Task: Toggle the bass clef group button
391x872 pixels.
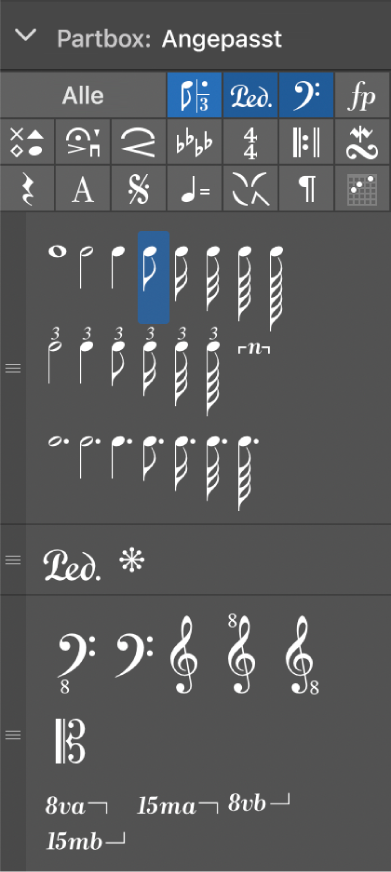Action: pos(306,96)
